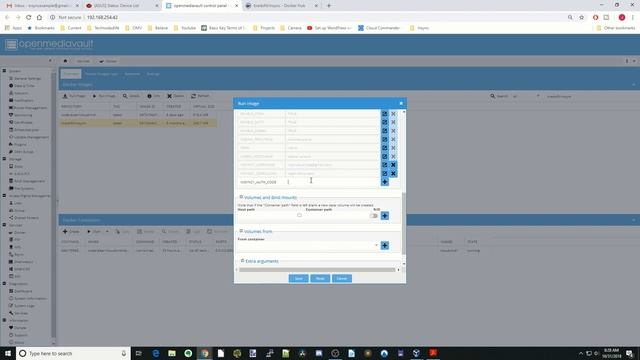Switch to Docker images repo tab
The height and width of the screenshot is (360, 640).
101,74
